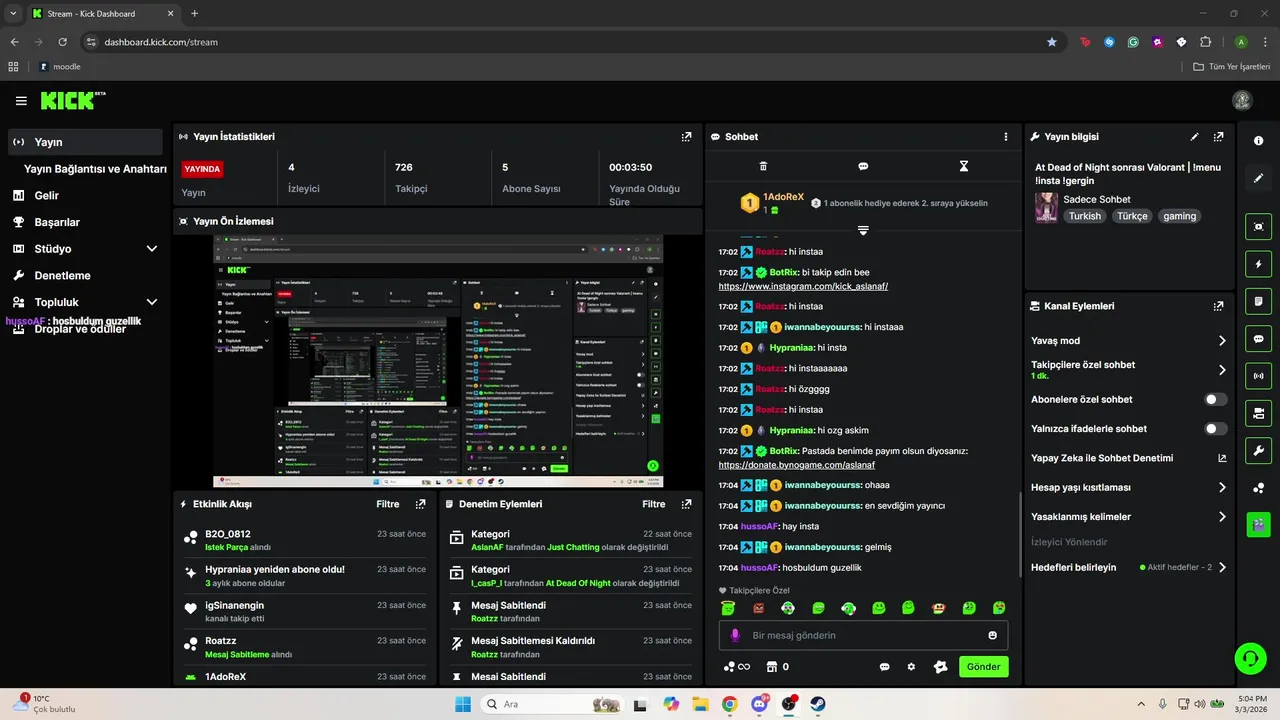Toggle Yalnızca ifadelerle sohbet switch

click(1215, 429)
